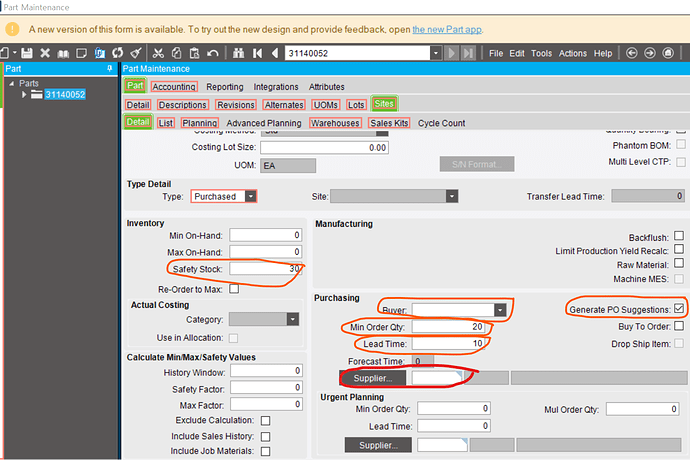Open the Memo note icon
This screenshot has height=460, width=690.
pos(81,53)
